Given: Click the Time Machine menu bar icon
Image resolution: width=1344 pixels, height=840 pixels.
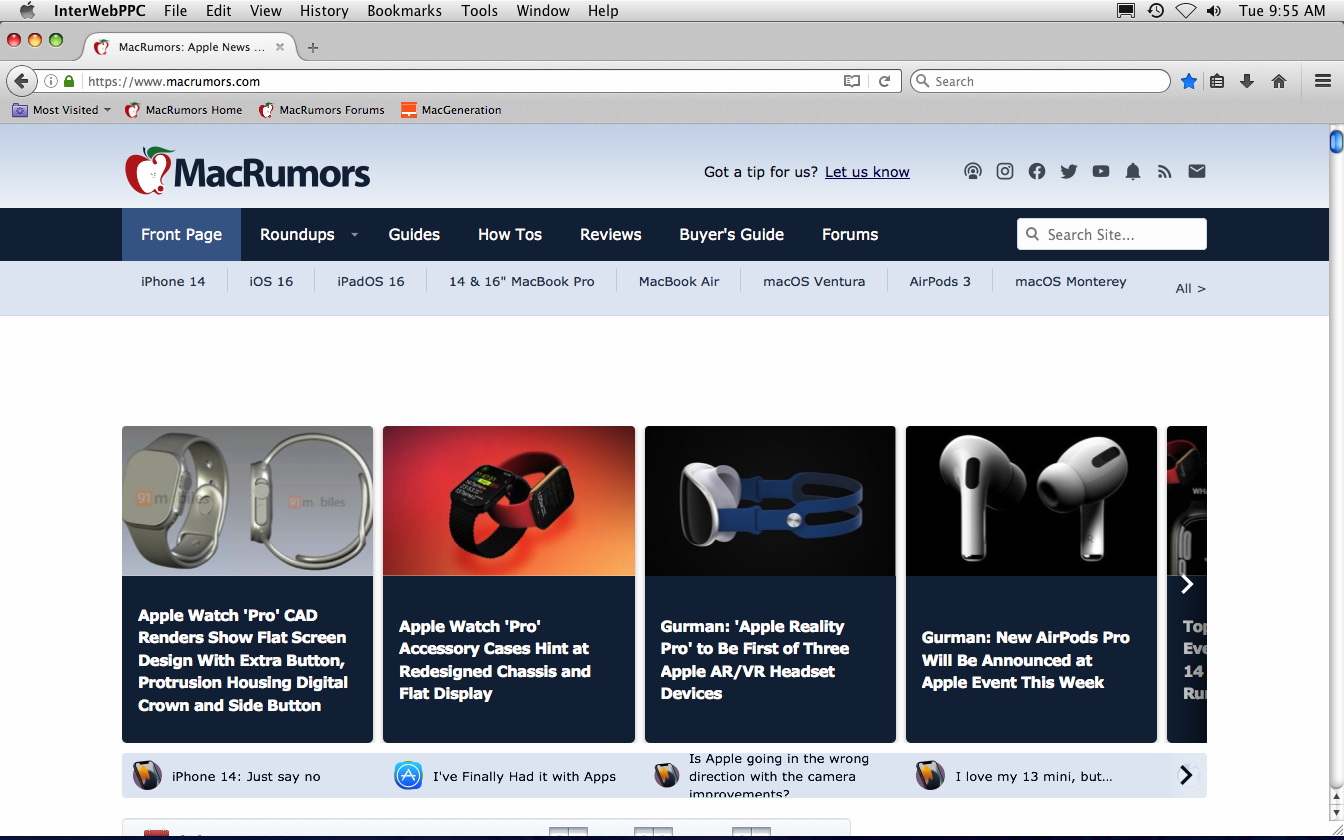Looking at the screenshot, I should pos(1155,11).
